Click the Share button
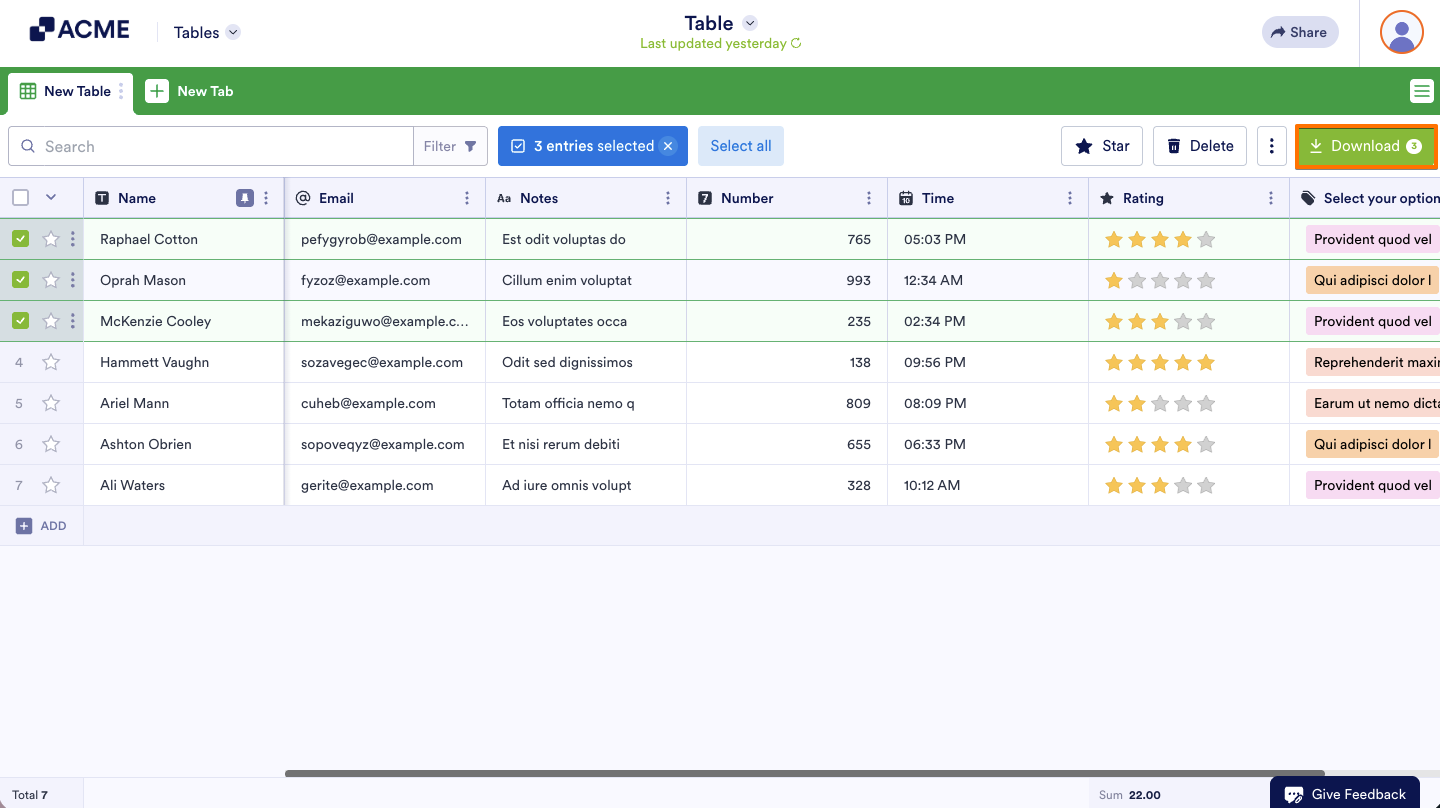The width and height of the screenshot is (1443, 808). pos(1299,32)
